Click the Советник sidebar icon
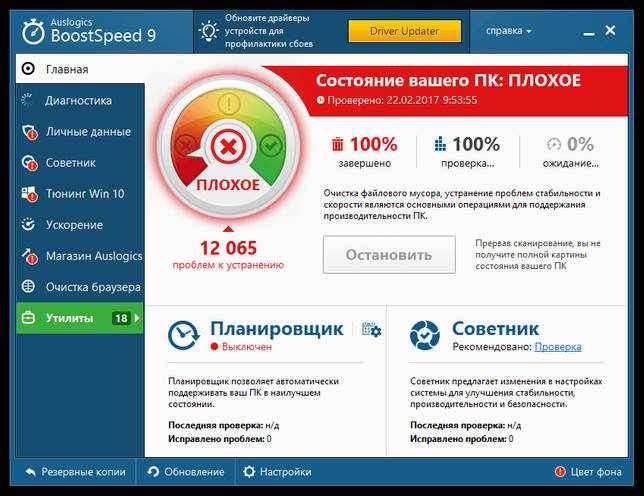The width and height of the screenshot is (644, 496). pos(30,163)
